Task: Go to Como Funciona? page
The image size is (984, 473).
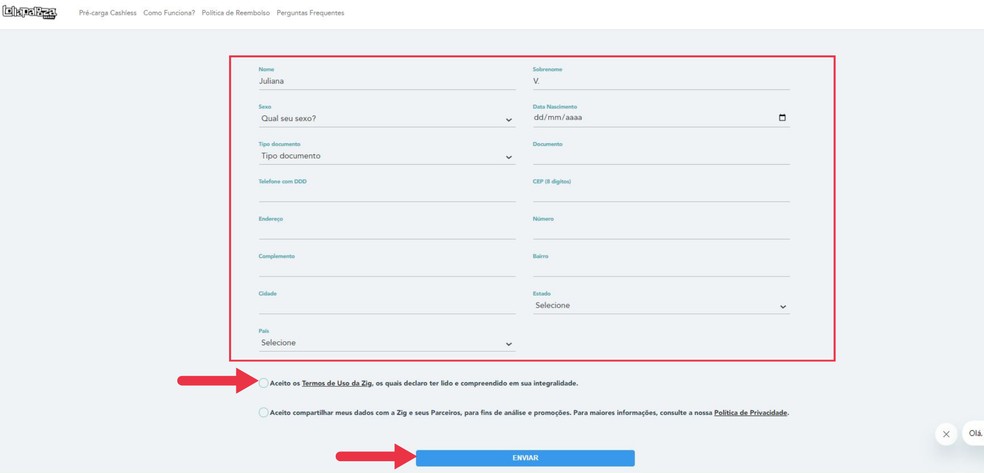Action: pos(169,13)
